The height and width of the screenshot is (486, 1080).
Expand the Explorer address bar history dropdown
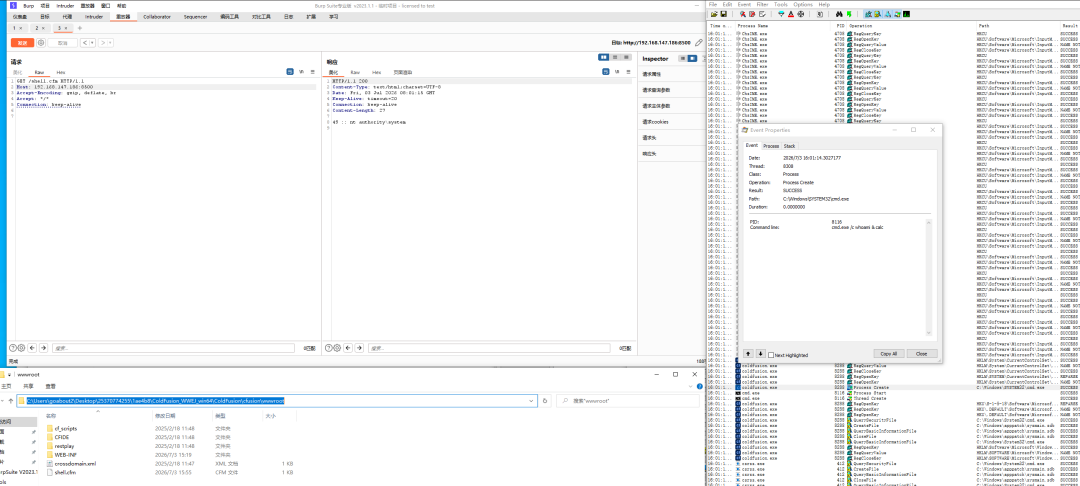(x=532, y=400)
